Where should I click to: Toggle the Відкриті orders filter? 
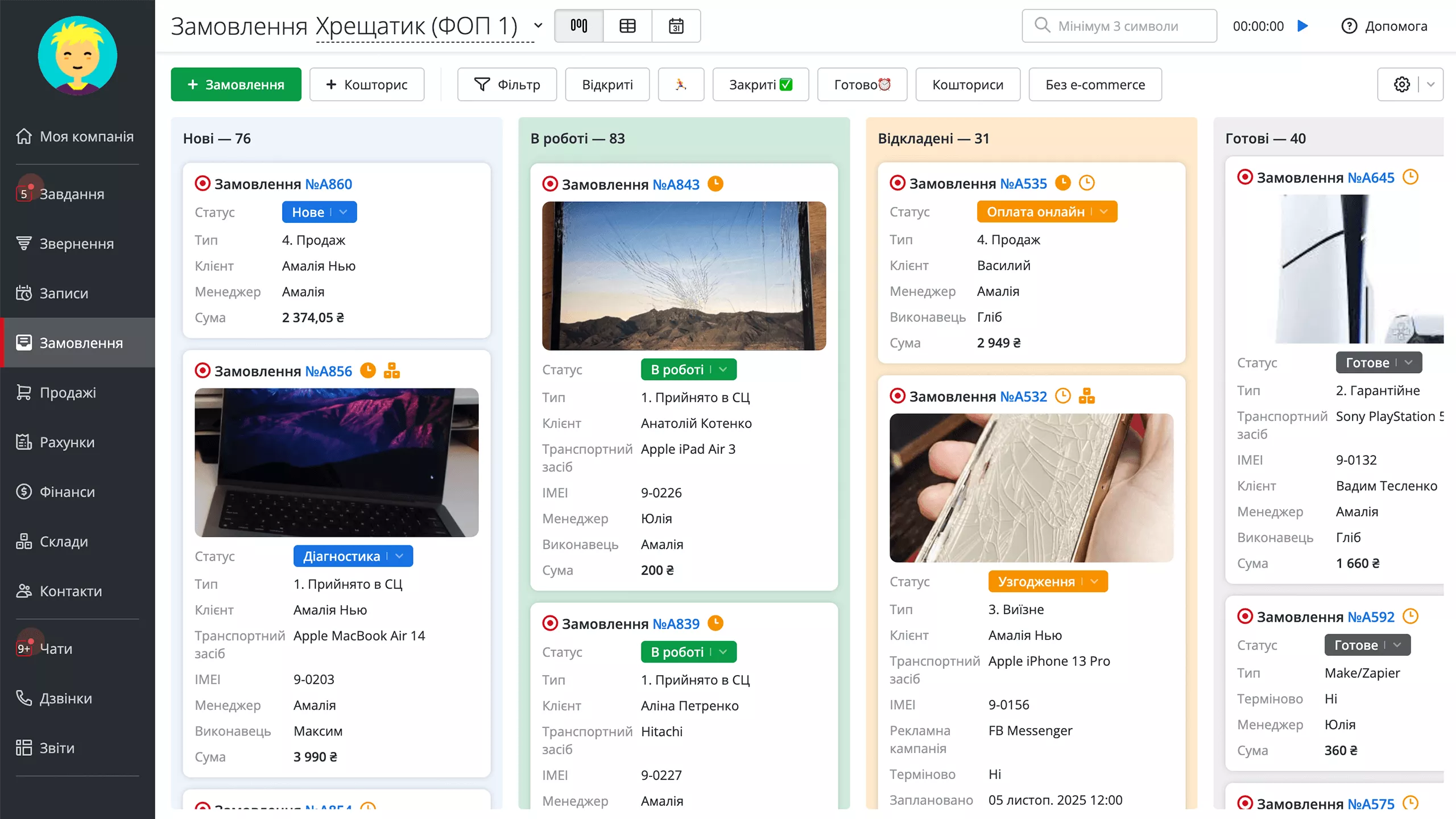pyautogui.click(x=607, y=84)
